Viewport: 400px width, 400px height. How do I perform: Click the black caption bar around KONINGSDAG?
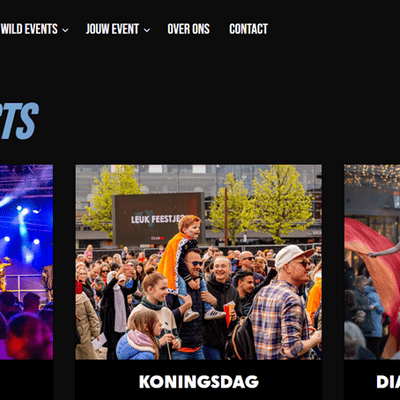point(199,380)
